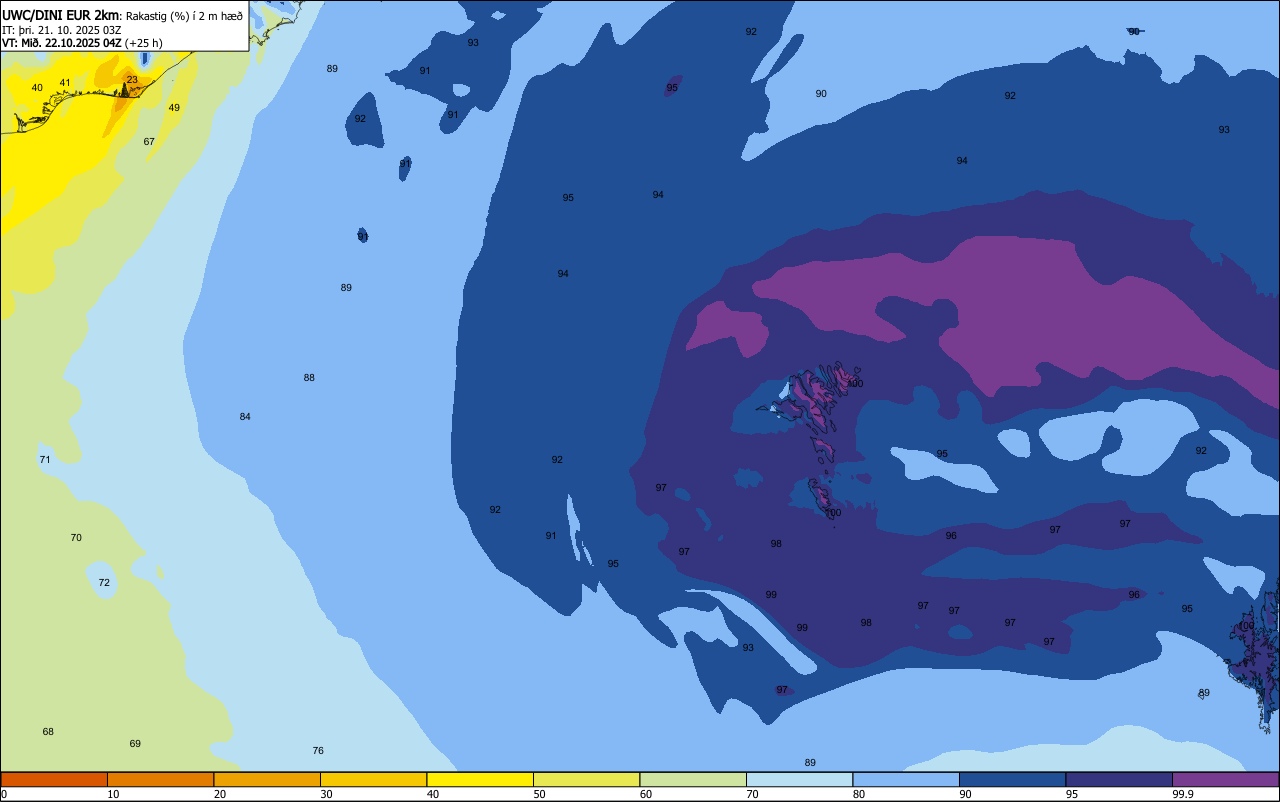Select the indigo 95–99.9 legend swatch
The image size is (1280, 802).
tap(1119, 779)
